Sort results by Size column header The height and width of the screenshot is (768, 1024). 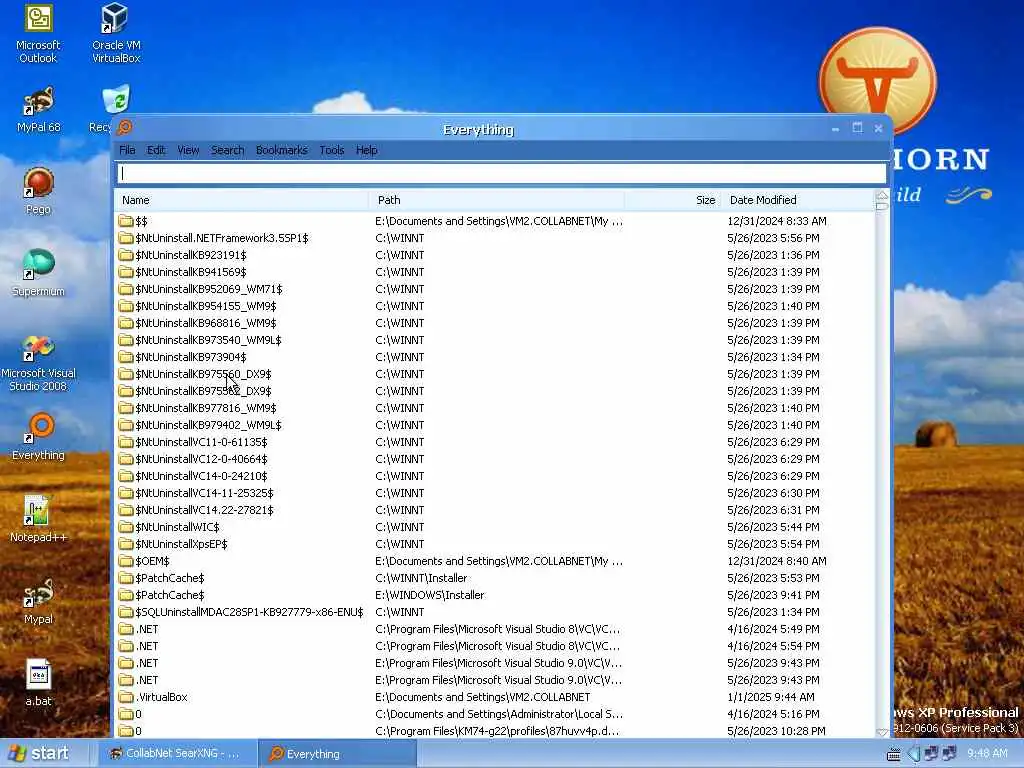pos(673,200)
